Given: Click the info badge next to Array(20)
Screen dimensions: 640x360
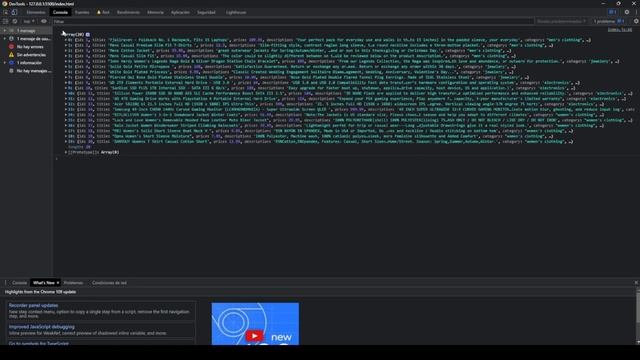Looking at the screenshot, I should pyautogui.click(x=88, y=35).
